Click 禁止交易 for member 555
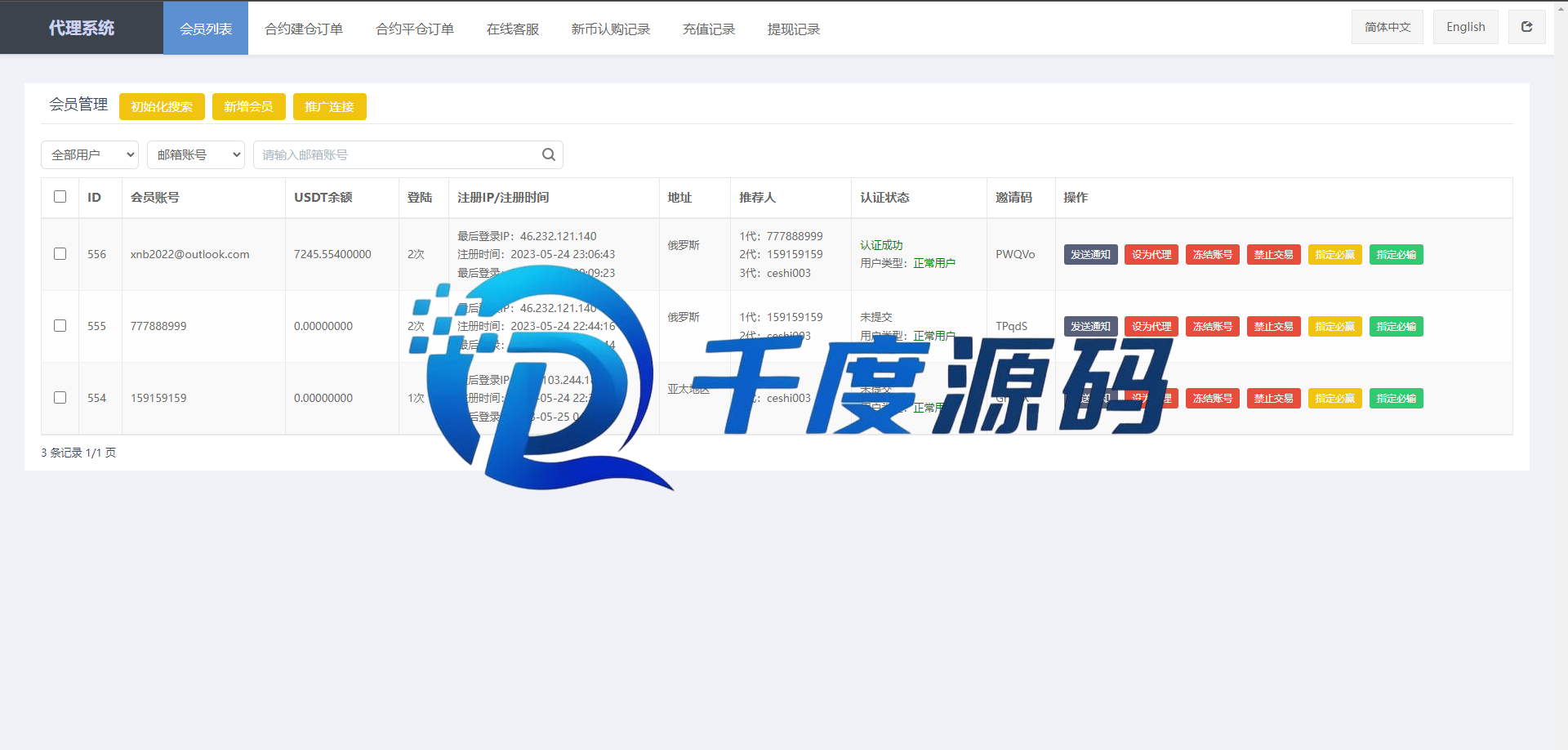 (1274, 326)
